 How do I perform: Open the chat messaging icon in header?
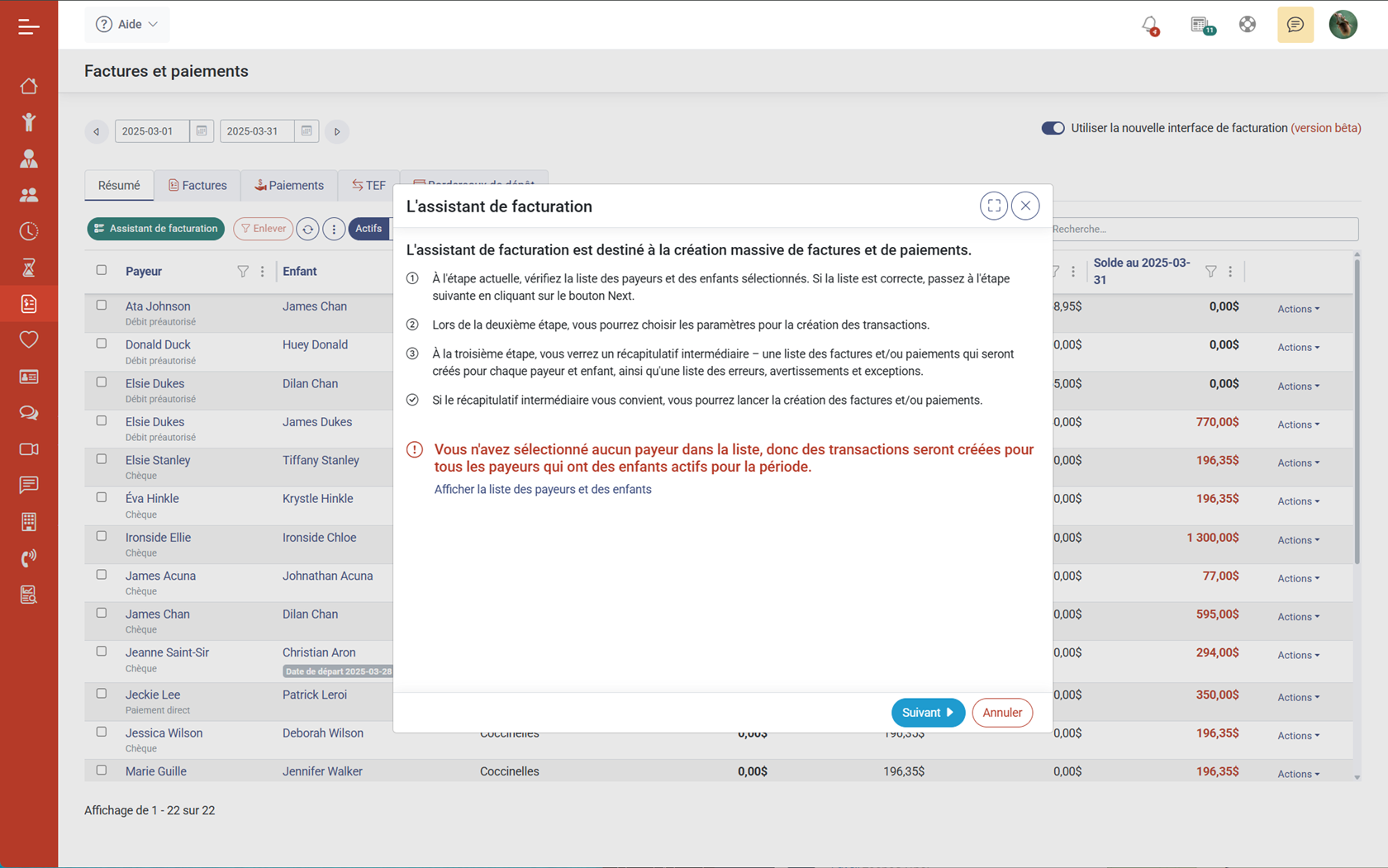pos(1295,25)
